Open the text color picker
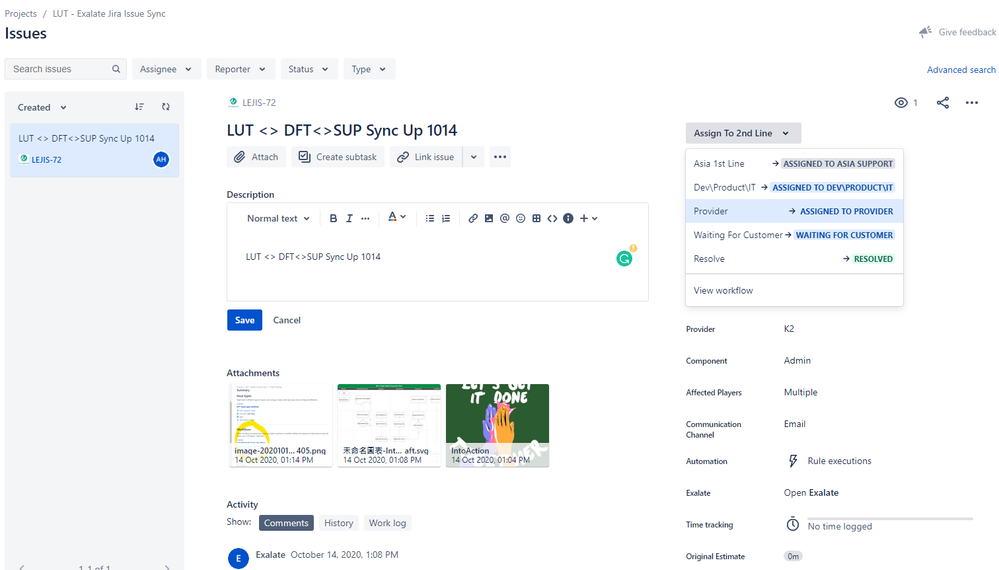Image resolution: width=999 pixels, height=570 pixels. click(397, 218)
